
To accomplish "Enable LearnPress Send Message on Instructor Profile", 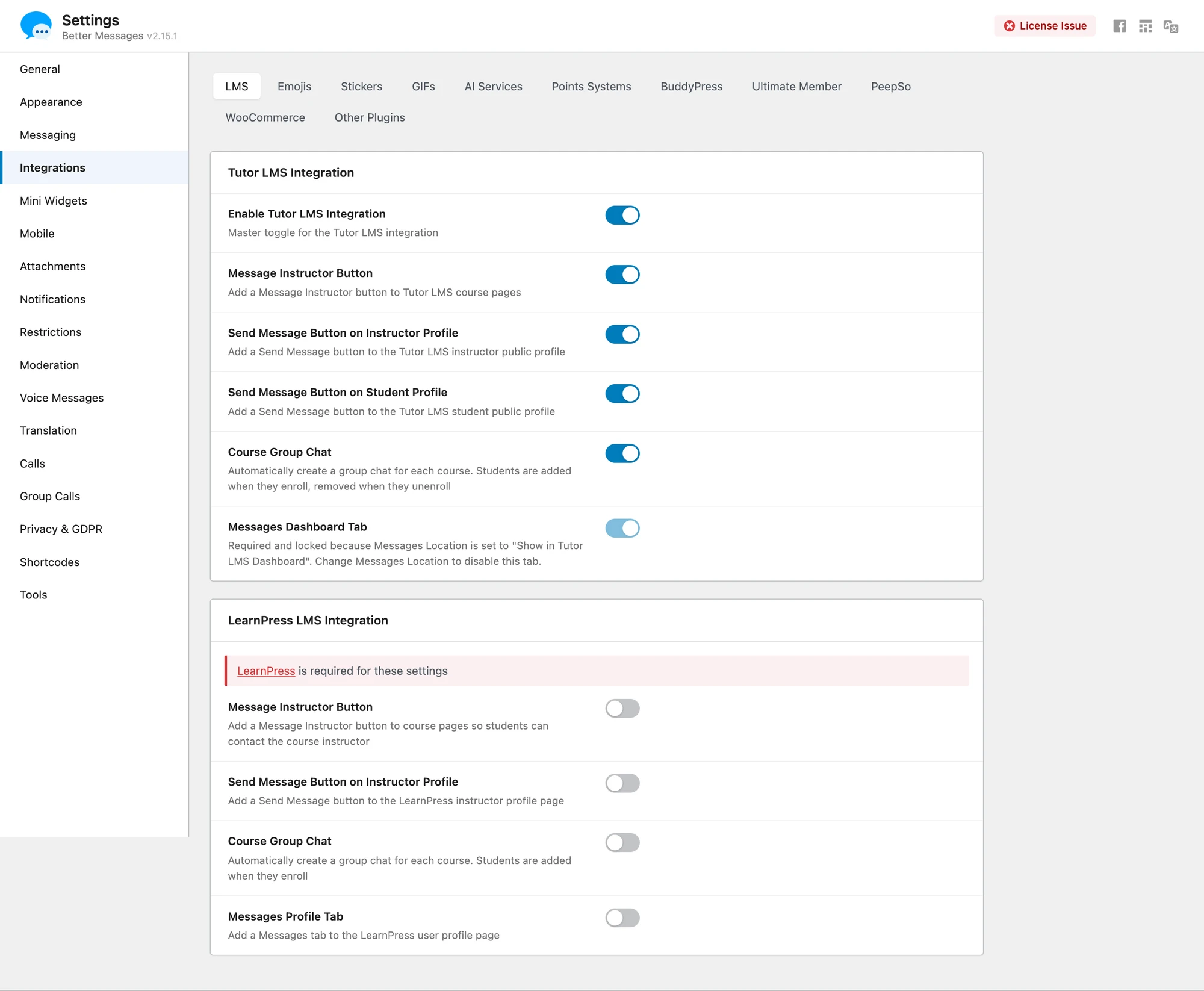I will [x=622, y=783].
